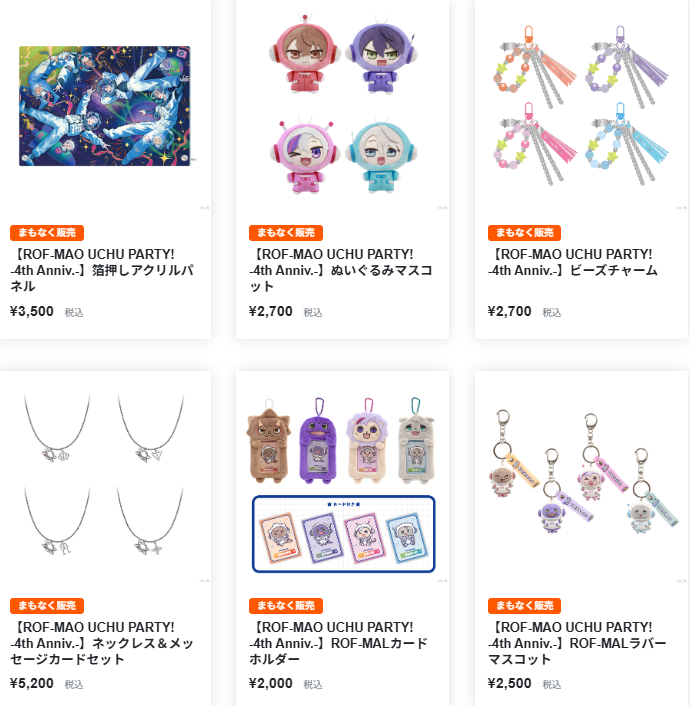
Task: Click まもなく販売 badge on plush mascot
Action: (x=286, y=233)
